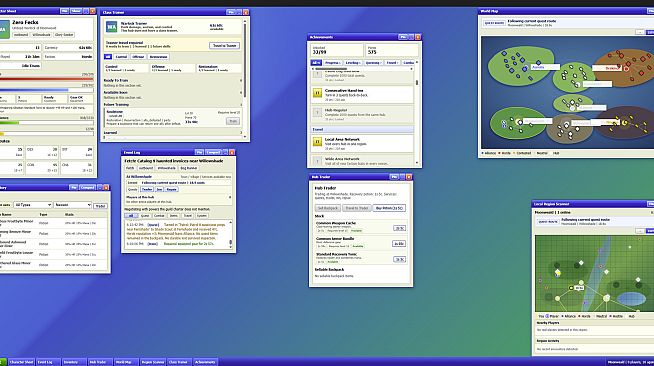Collapse the Available Soon section
Viewport: 654px width, 366px height.
pos(173,92)
